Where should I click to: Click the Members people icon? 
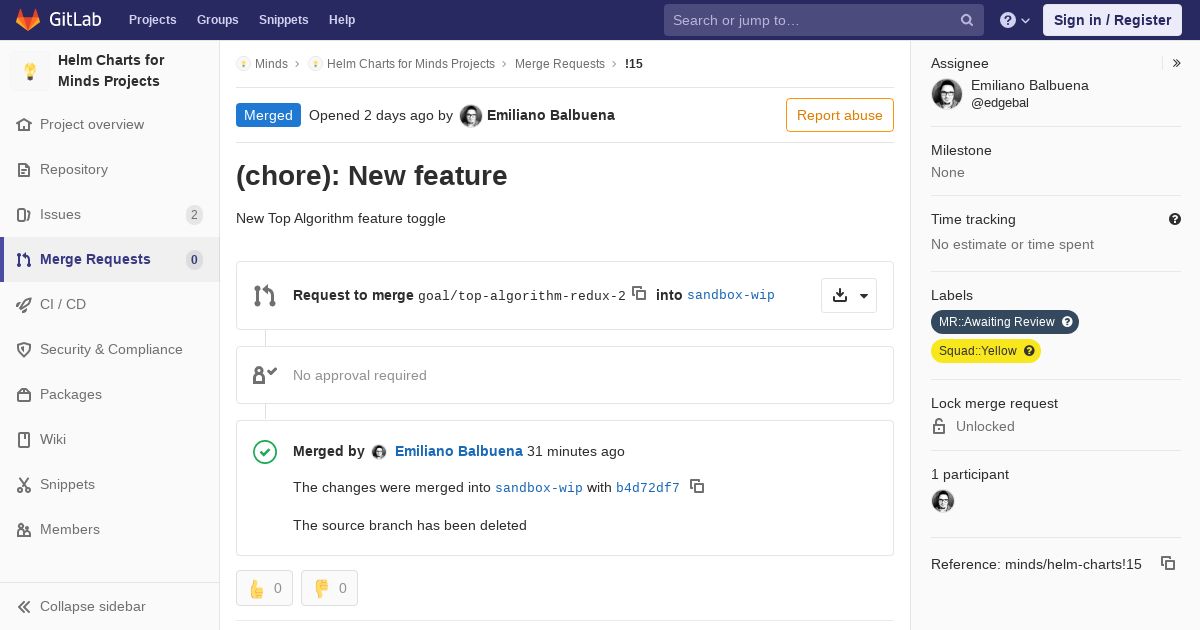click(x=24, y=530)
